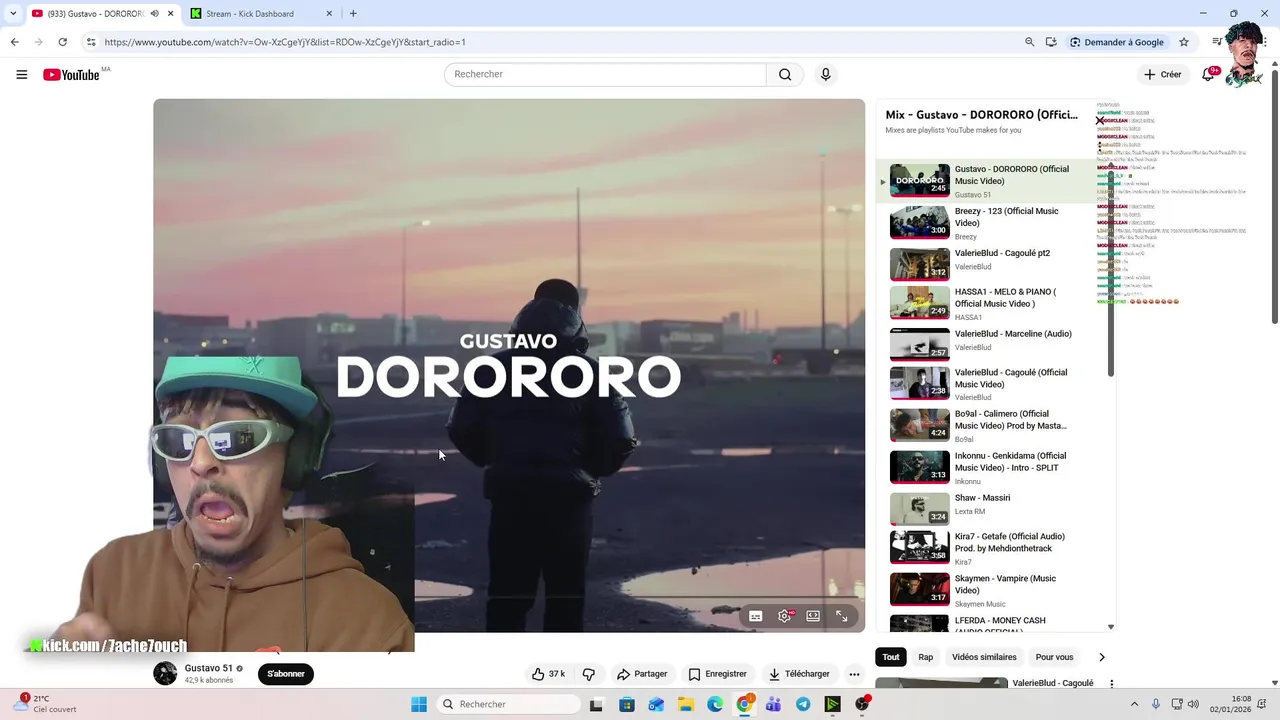The height and width of the screenshot is (720, 1280).
Task: Toggle the taskbar microphone tray icon
Action: 1156,704
